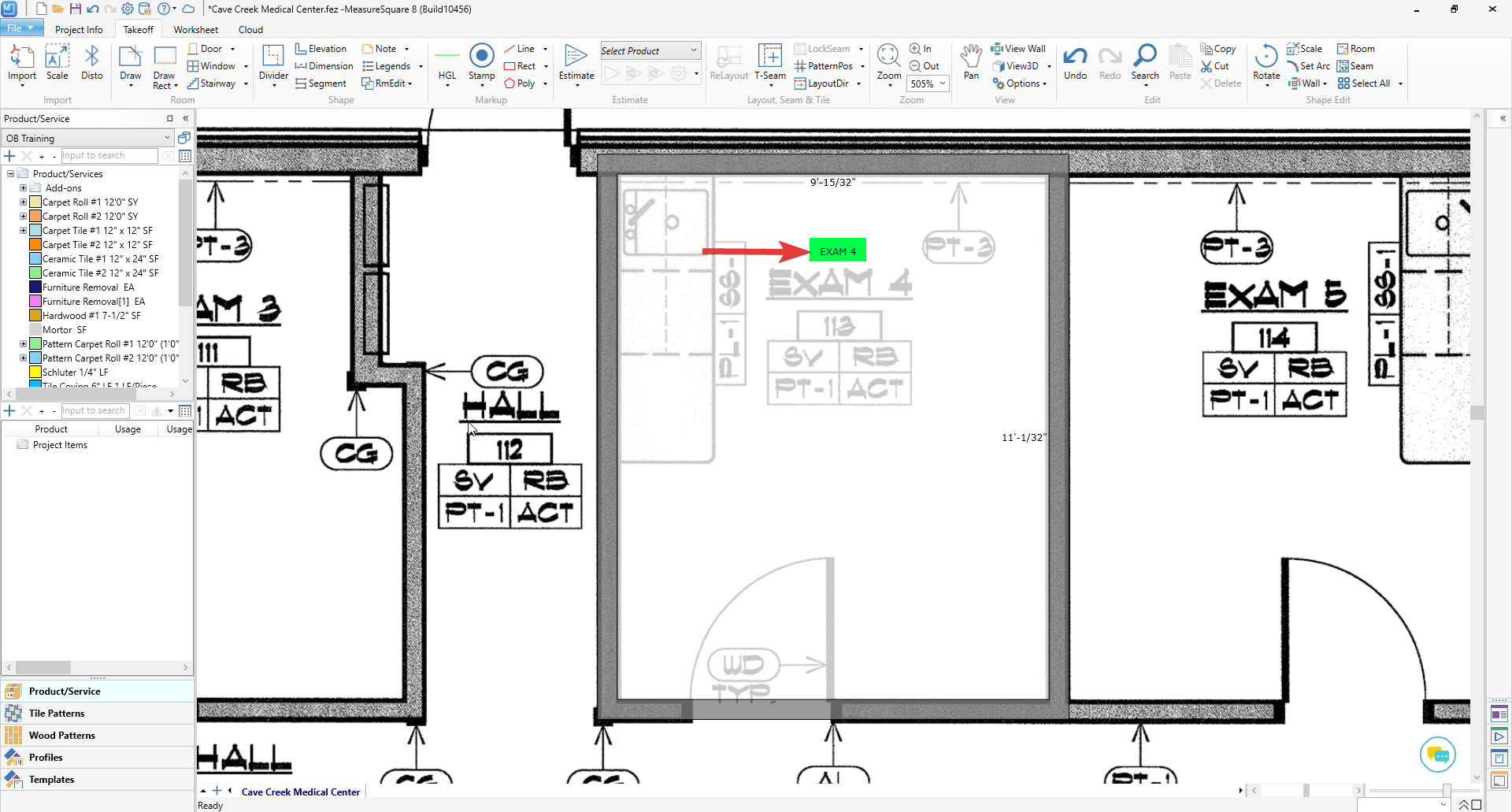
Task: Show the Profiles panel
Action: [x=98, y=758]
